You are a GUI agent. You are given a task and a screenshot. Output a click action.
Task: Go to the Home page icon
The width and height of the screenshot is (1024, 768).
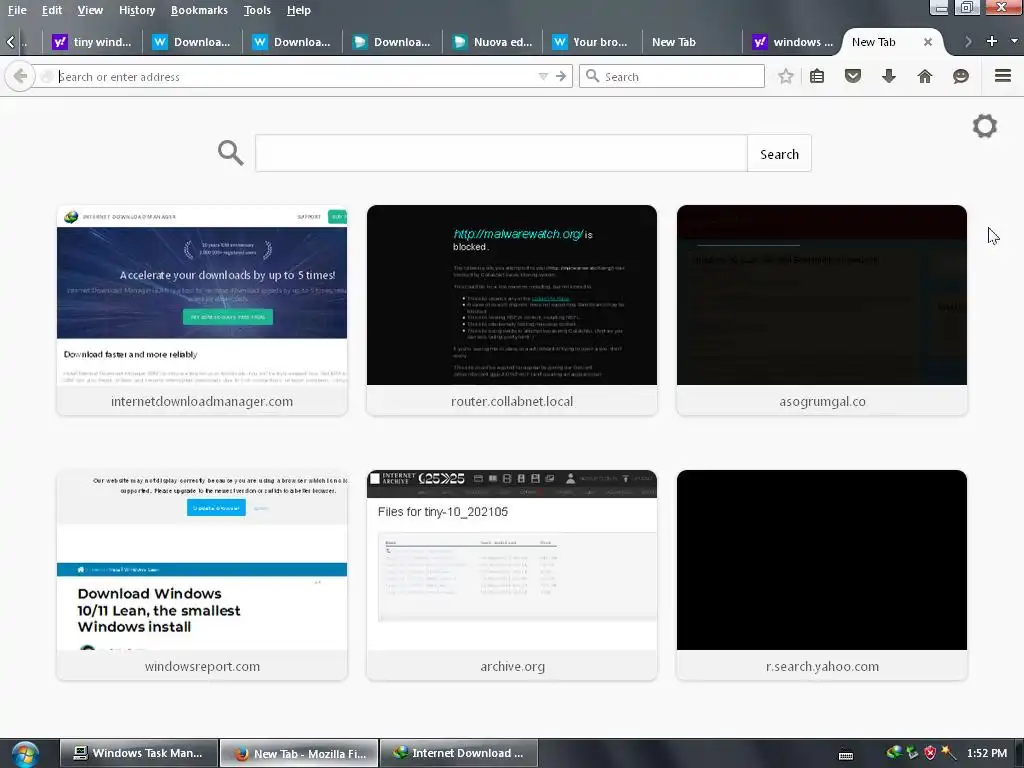[x=925, y=76]
